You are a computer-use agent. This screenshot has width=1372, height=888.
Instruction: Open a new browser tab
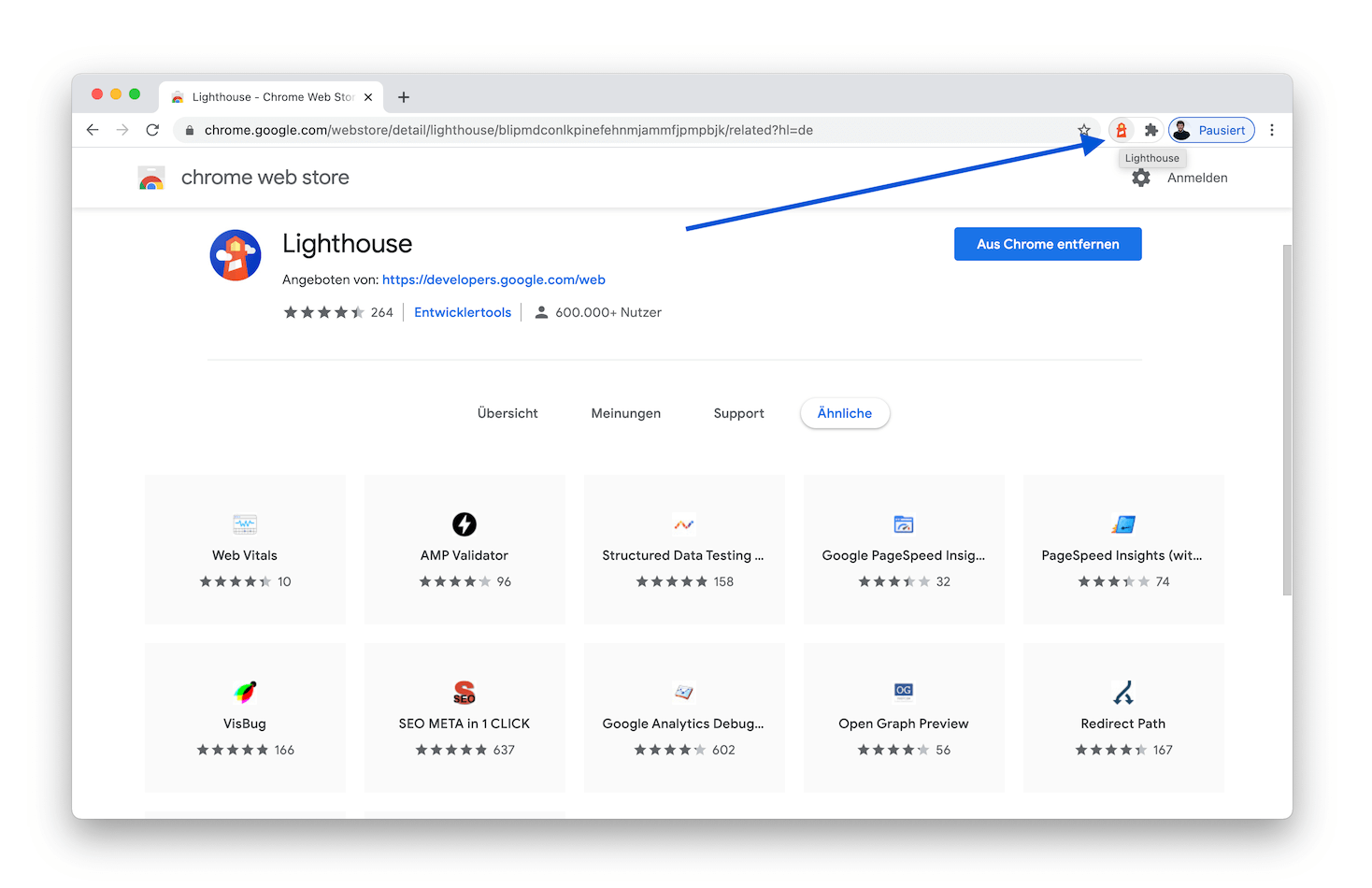click(x=404, y=97)
